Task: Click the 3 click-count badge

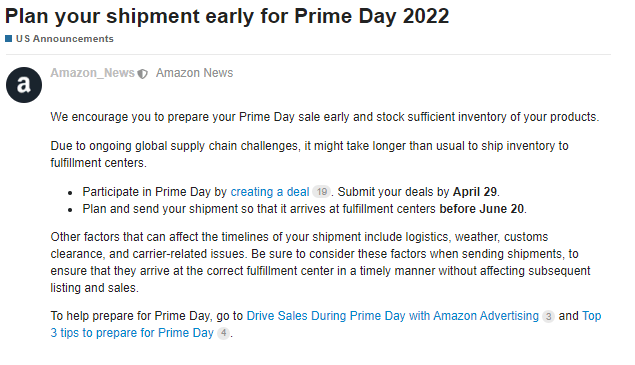Action: click(548, 316)
